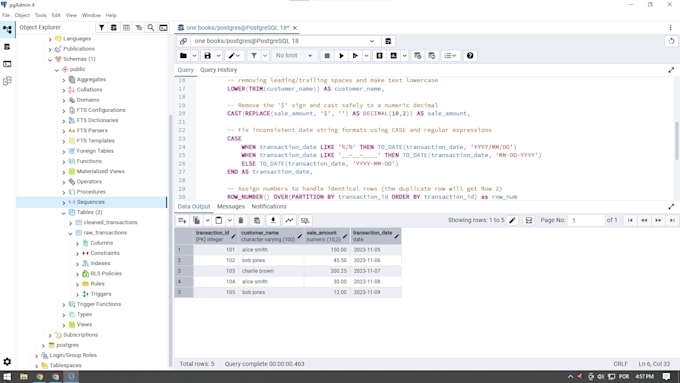Open the Macros list icon
Screen dimensions: 680x383
pyautogui.click(x=450, y=56)
